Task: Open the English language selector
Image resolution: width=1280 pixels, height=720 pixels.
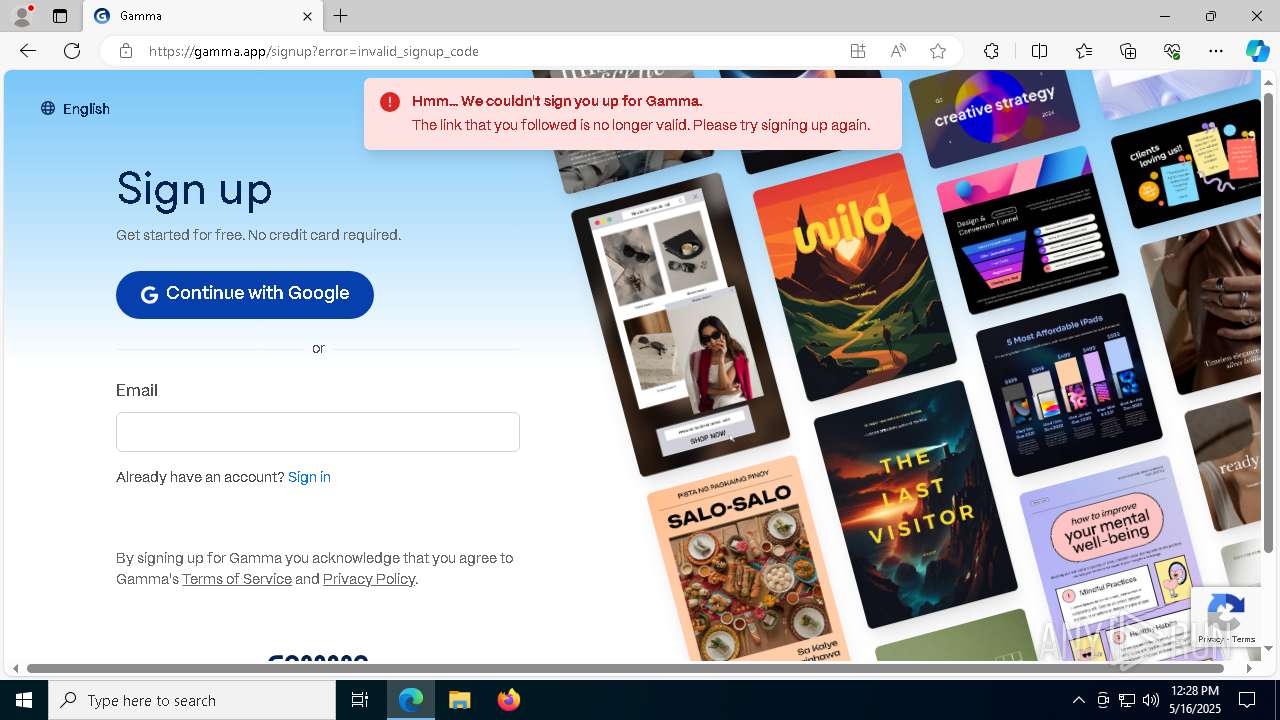Action: point(75,109)
